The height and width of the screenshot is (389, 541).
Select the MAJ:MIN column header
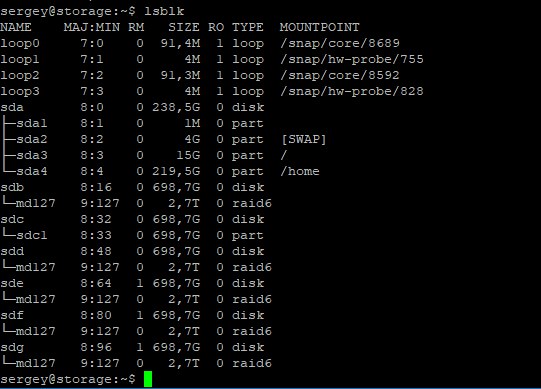tap(92, 27)
